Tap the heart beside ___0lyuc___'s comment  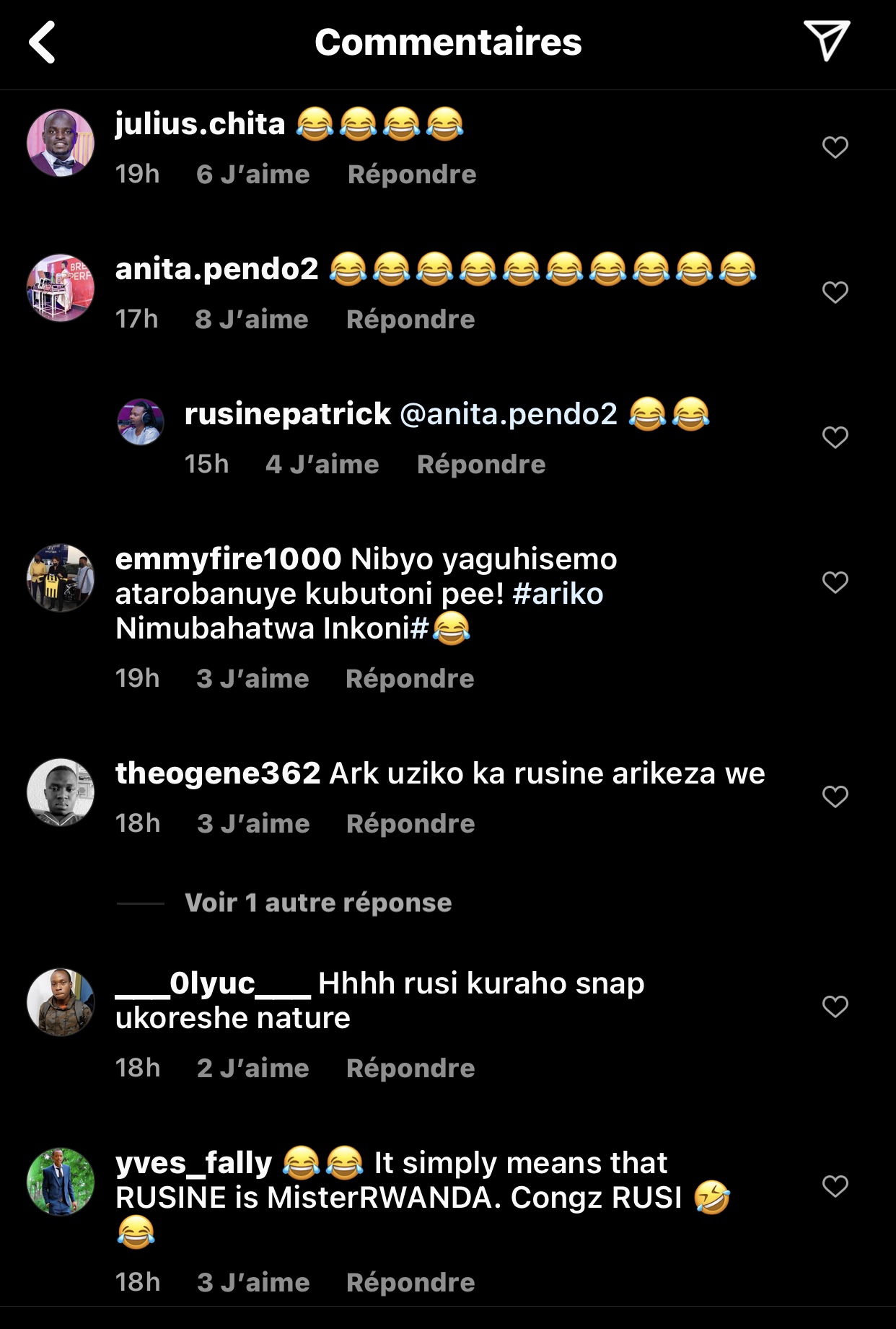coord(835,1006)
